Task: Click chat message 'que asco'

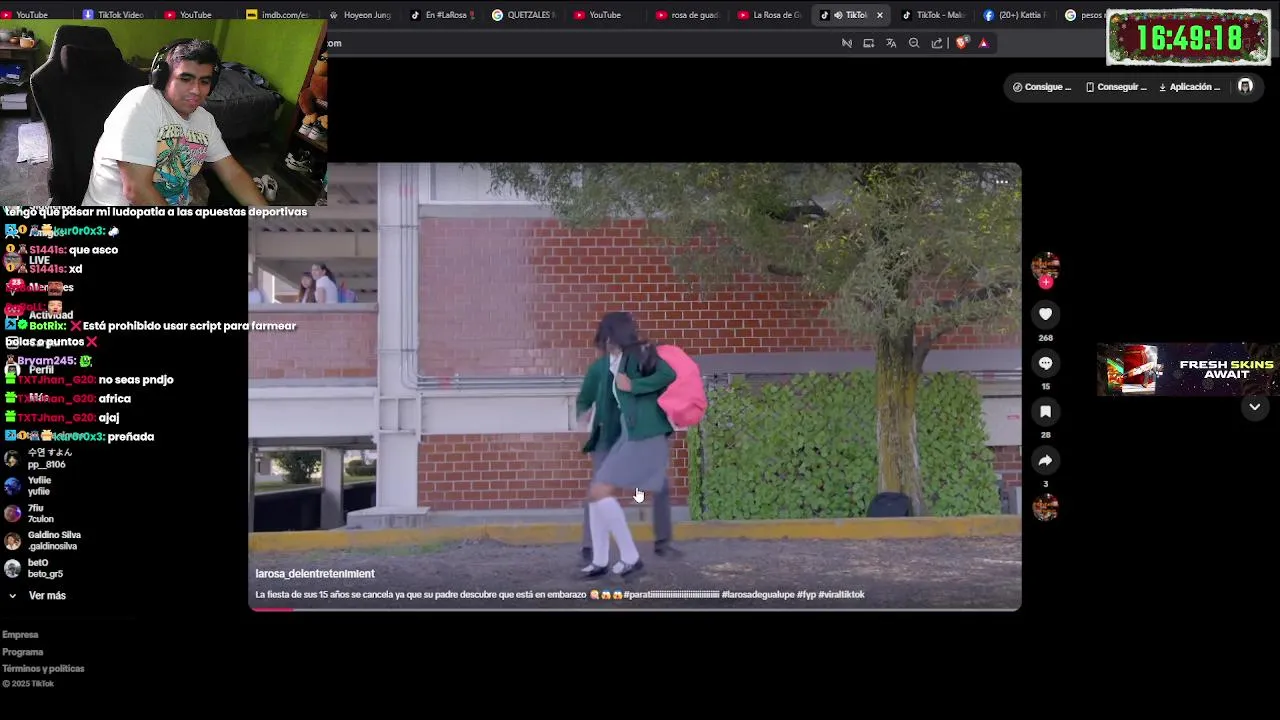Action: pos(93,250)
